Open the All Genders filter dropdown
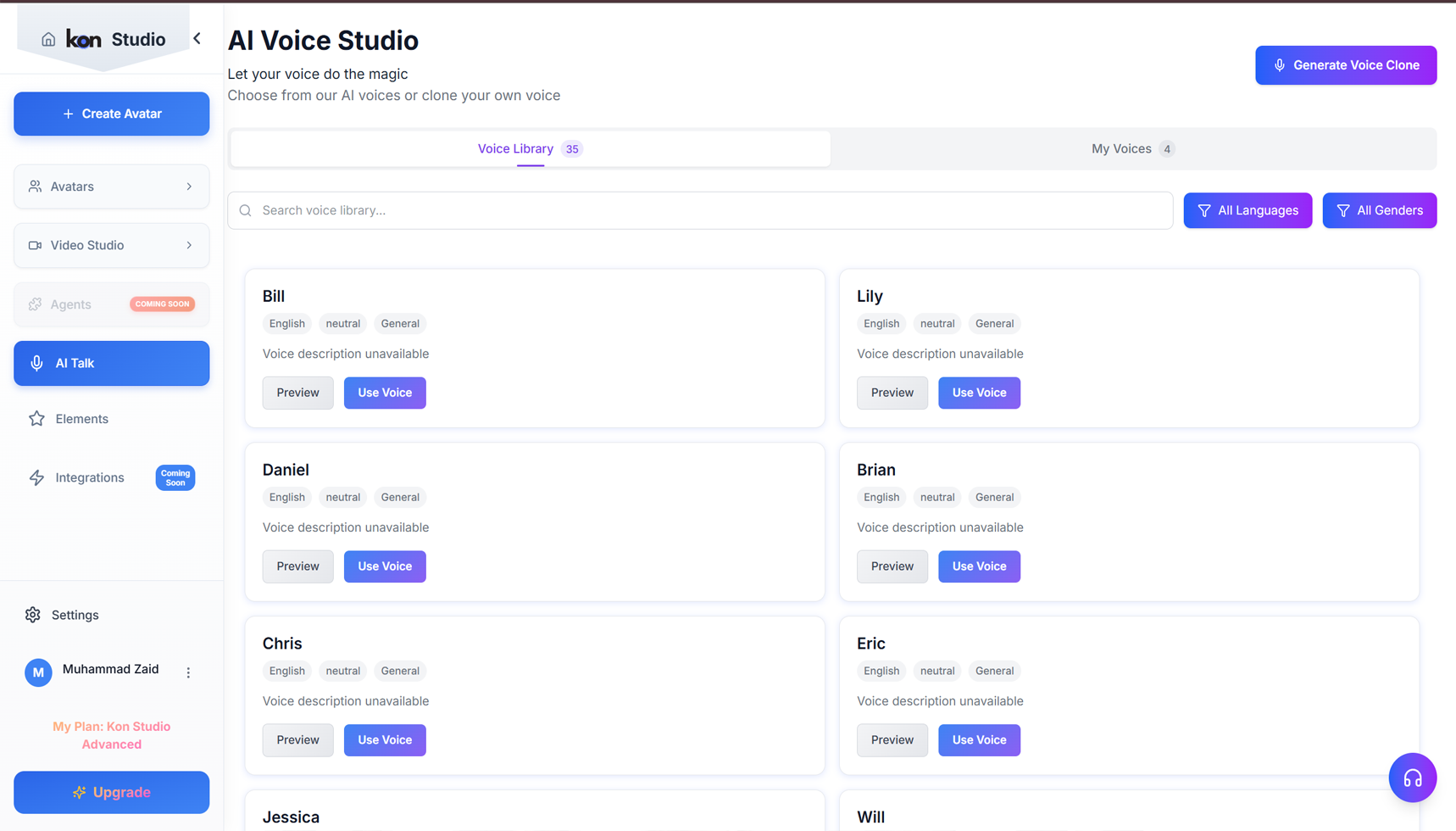 [x=1379, y=210]
